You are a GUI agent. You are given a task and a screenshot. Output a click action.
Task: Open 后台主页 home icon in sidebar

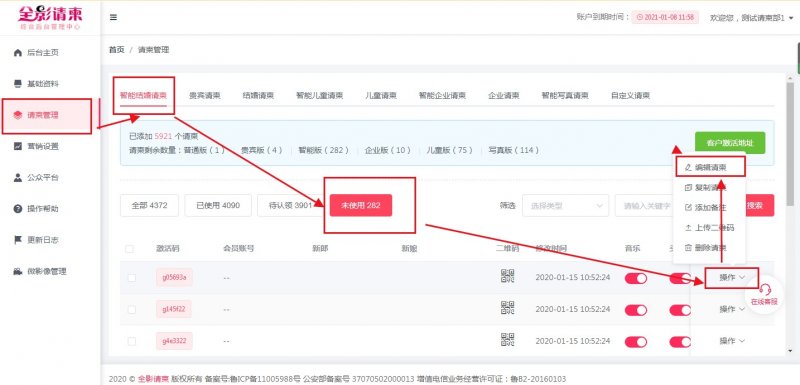tap(18, 53)
